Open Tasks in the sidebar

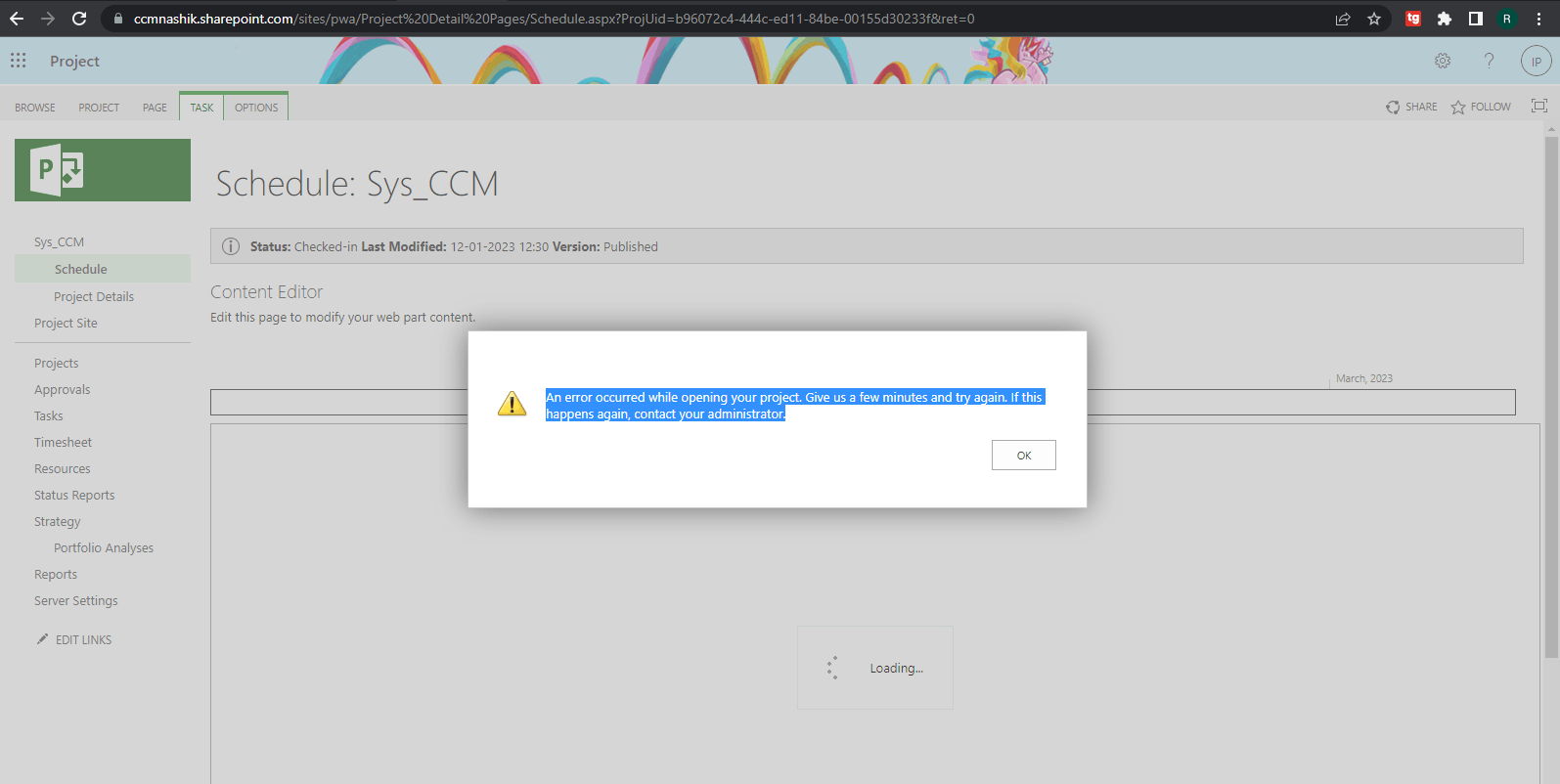(48, 416)
